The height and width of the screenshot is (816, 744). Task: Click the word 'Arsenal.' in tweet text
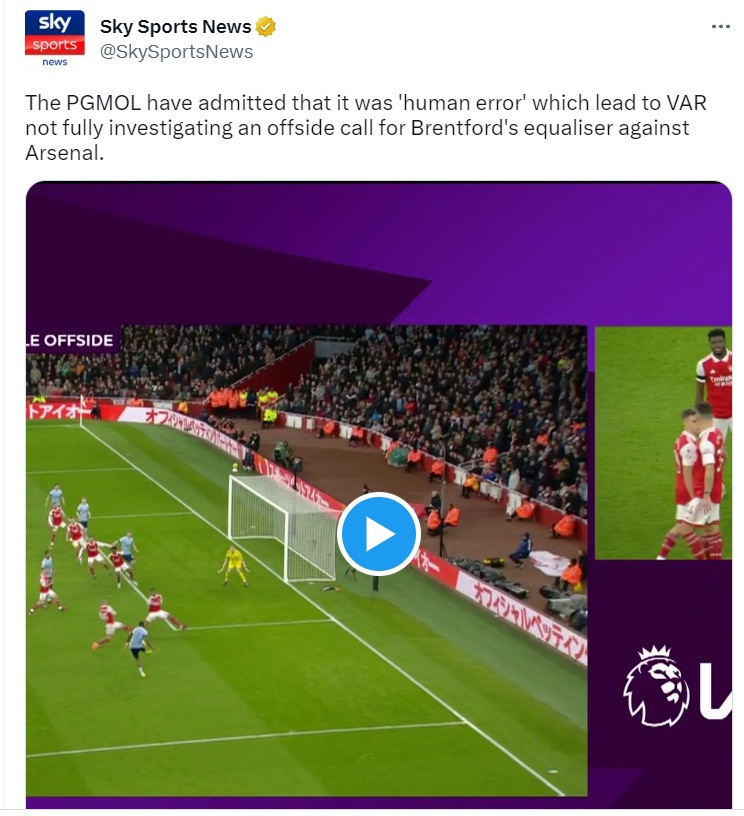click(x=65, y=152)
